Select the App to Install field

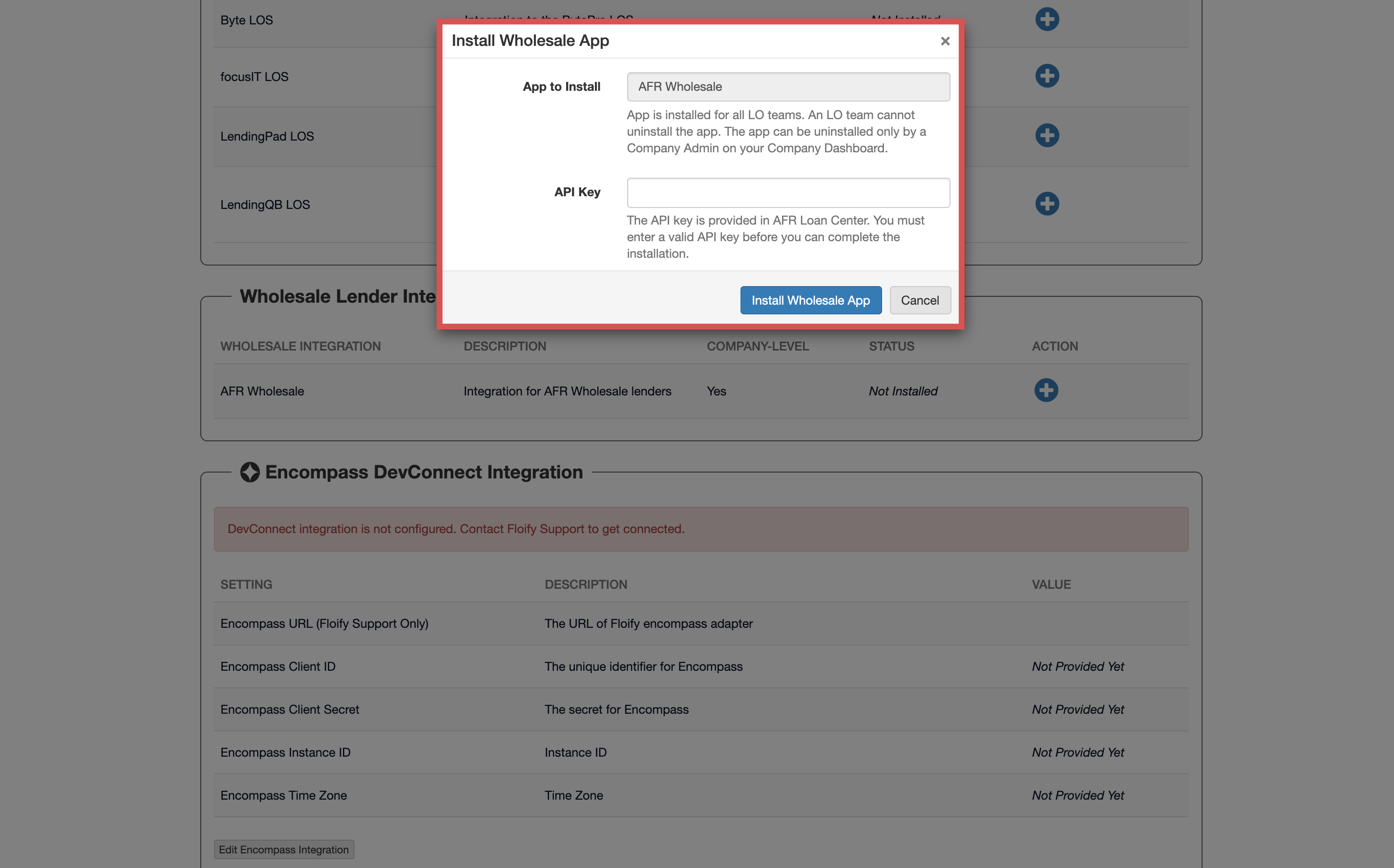click(x=788, y=86)
